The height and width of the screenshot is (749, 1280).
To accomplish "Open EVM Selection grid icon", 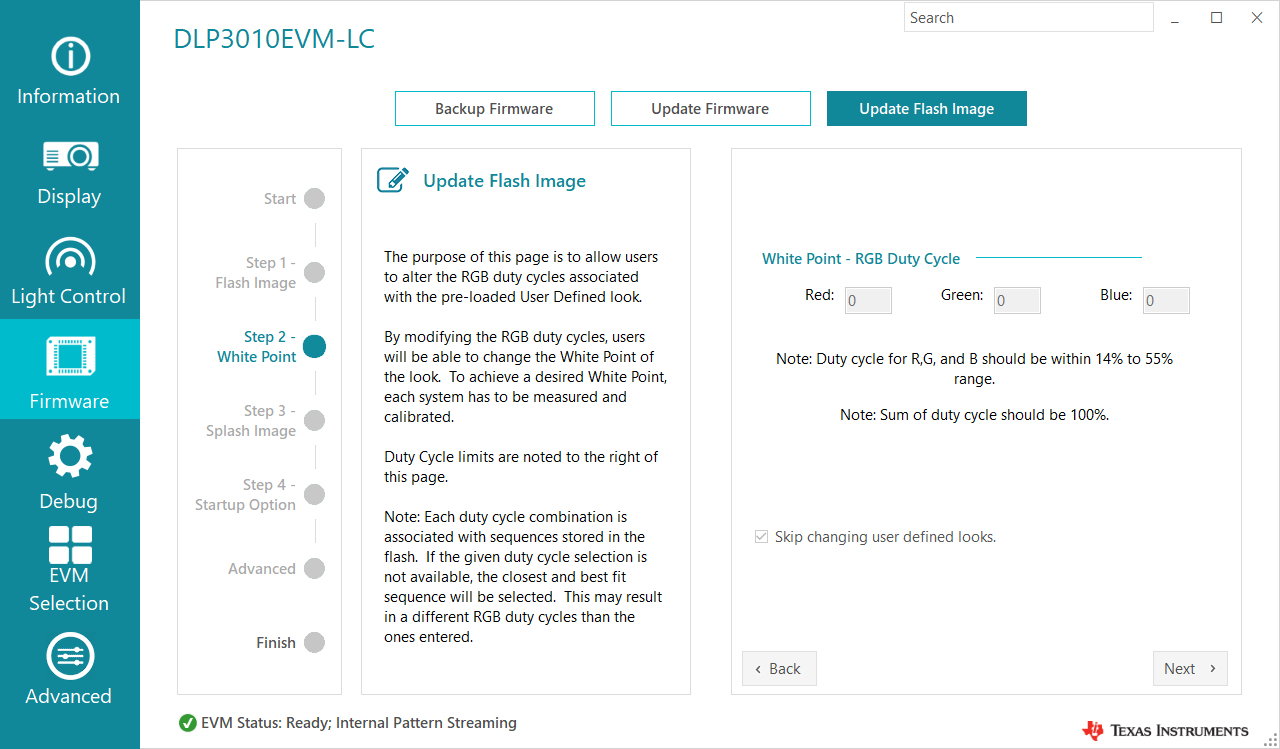I will click(70, 545).
